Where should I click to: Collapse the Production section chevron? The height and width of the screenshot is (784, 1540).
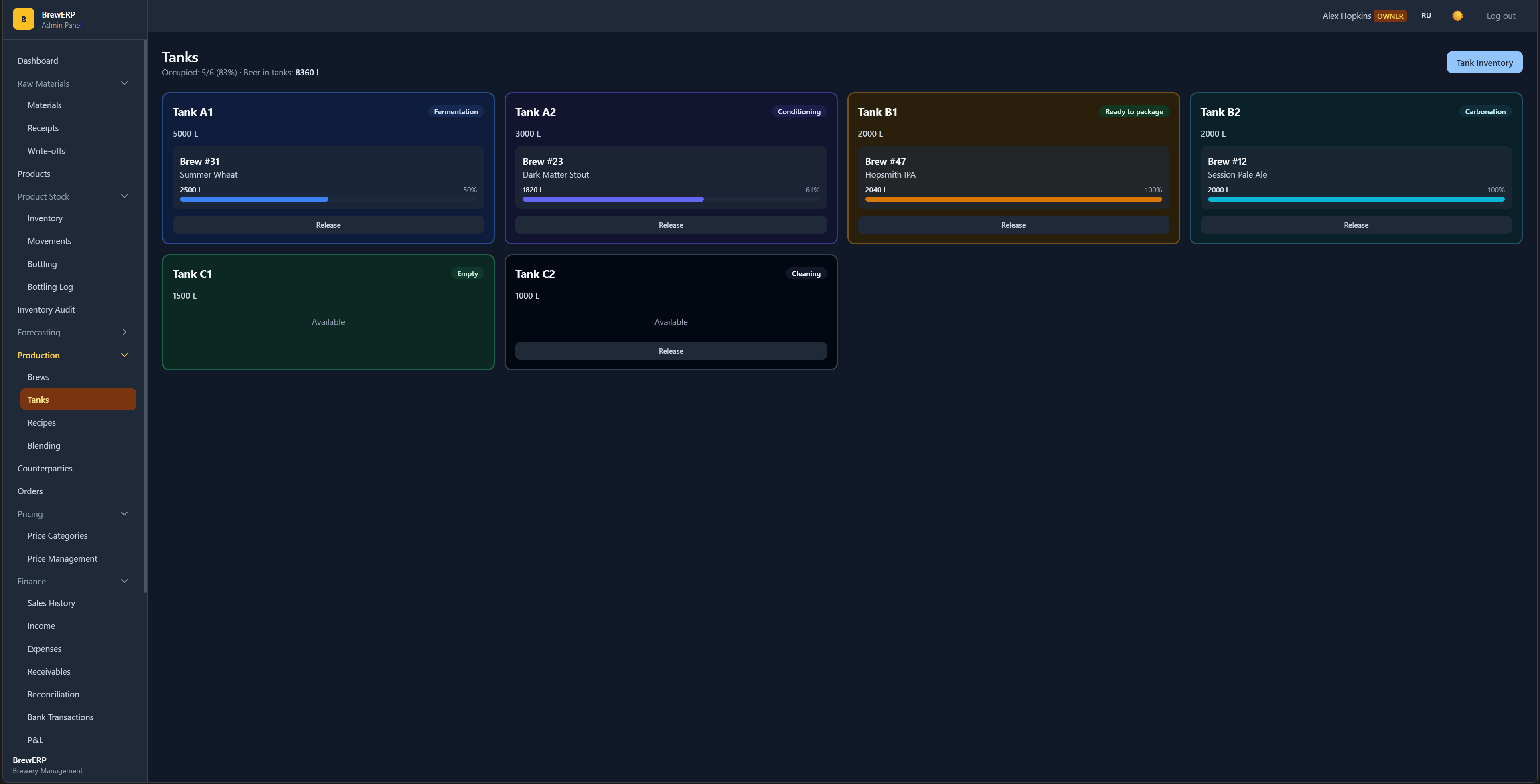(x=124, y=355)
